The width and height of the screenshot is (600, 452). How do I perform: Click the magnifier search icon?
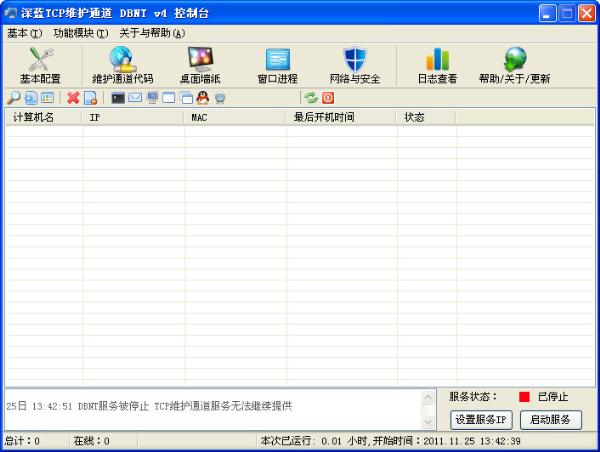click(13, 98)
